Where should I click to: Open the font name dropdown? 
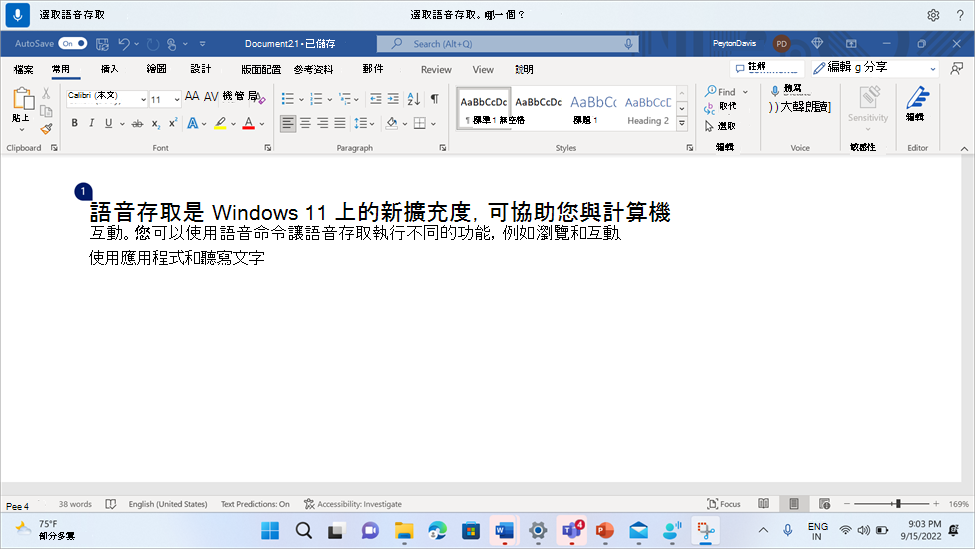(143, 99)
